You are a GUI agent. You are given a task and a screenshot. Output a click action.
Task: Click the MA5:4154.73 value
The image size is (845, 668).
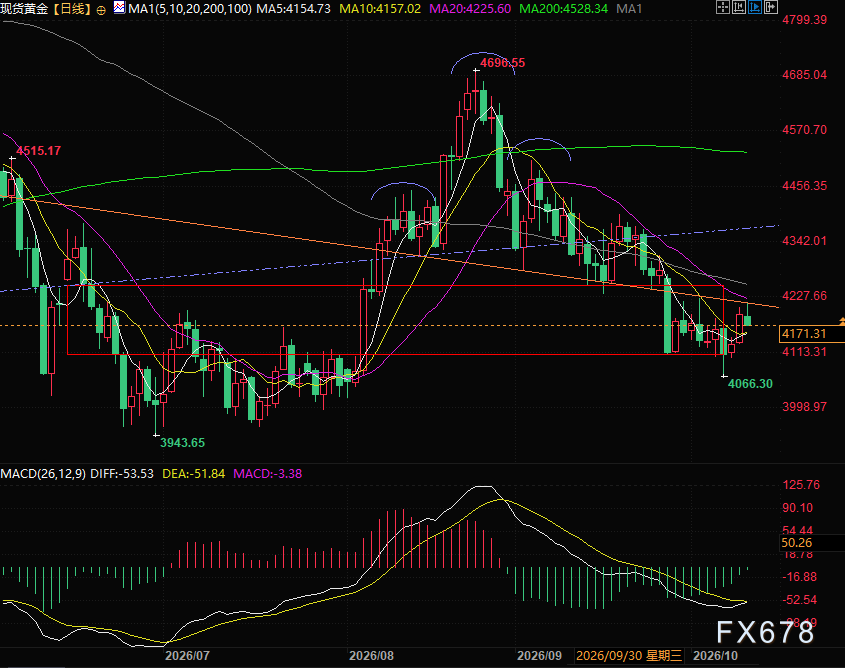pos(293,9)
